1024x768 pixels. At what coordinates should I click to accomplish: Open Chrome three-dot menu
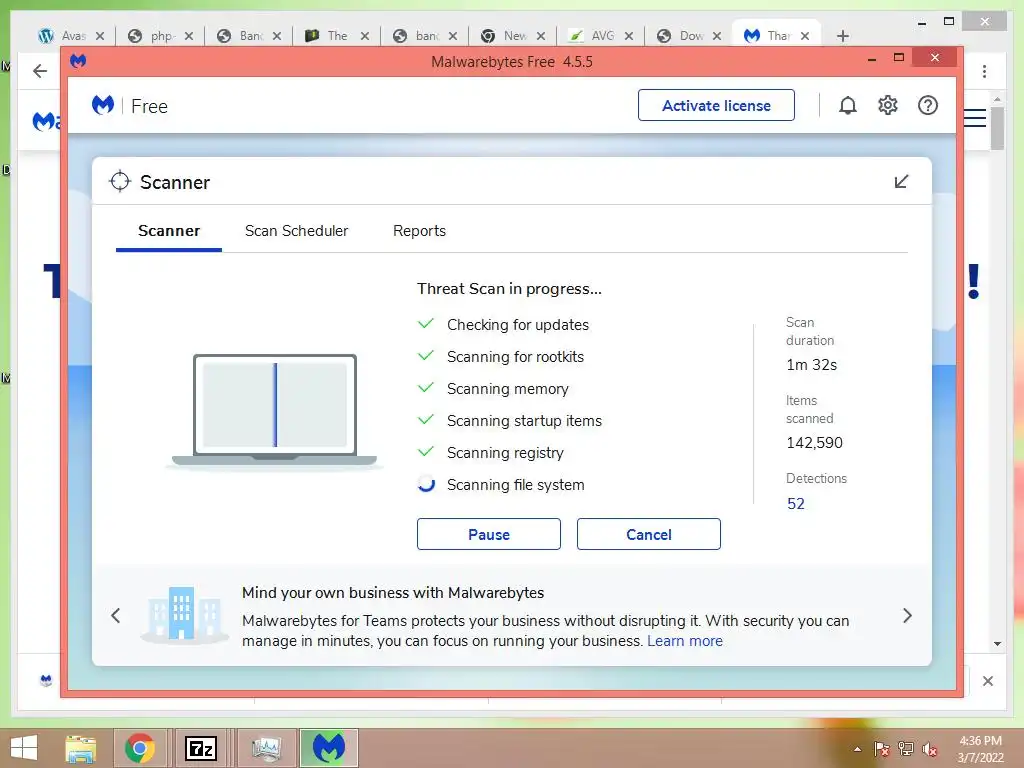(x=984, y=71)
